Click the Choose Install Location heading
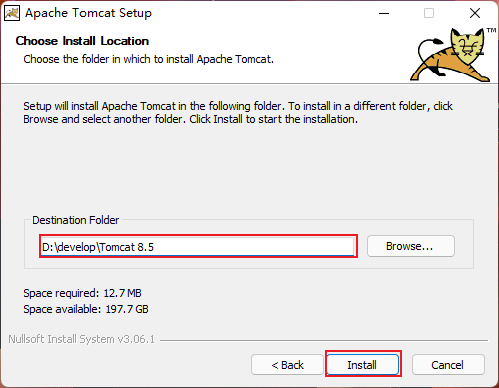The height and width of the screenshot is (388, 499). [x=82, y=41]
